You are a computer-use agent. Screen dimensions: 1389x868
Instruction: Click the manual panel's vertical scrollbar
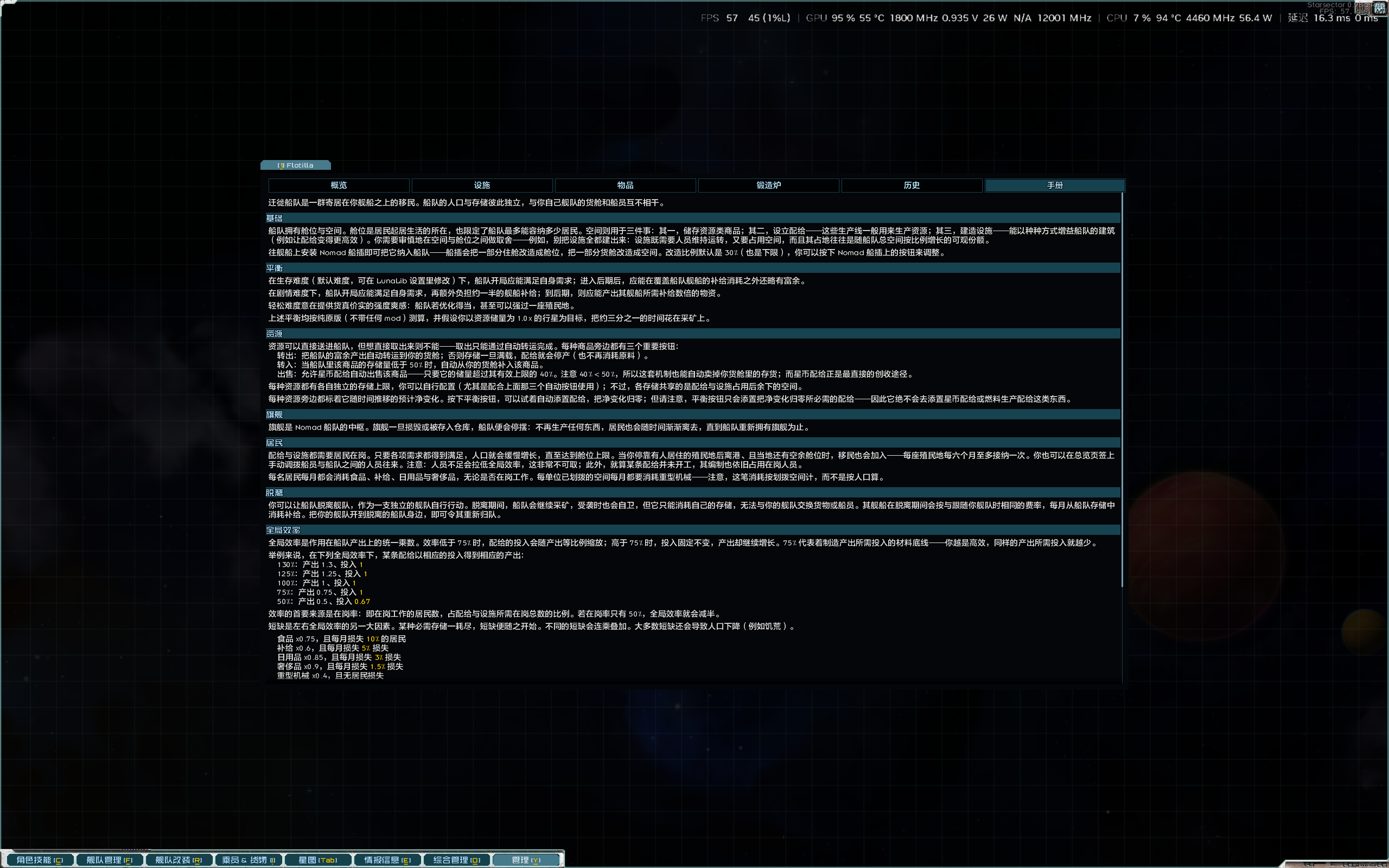point(1122,391)
